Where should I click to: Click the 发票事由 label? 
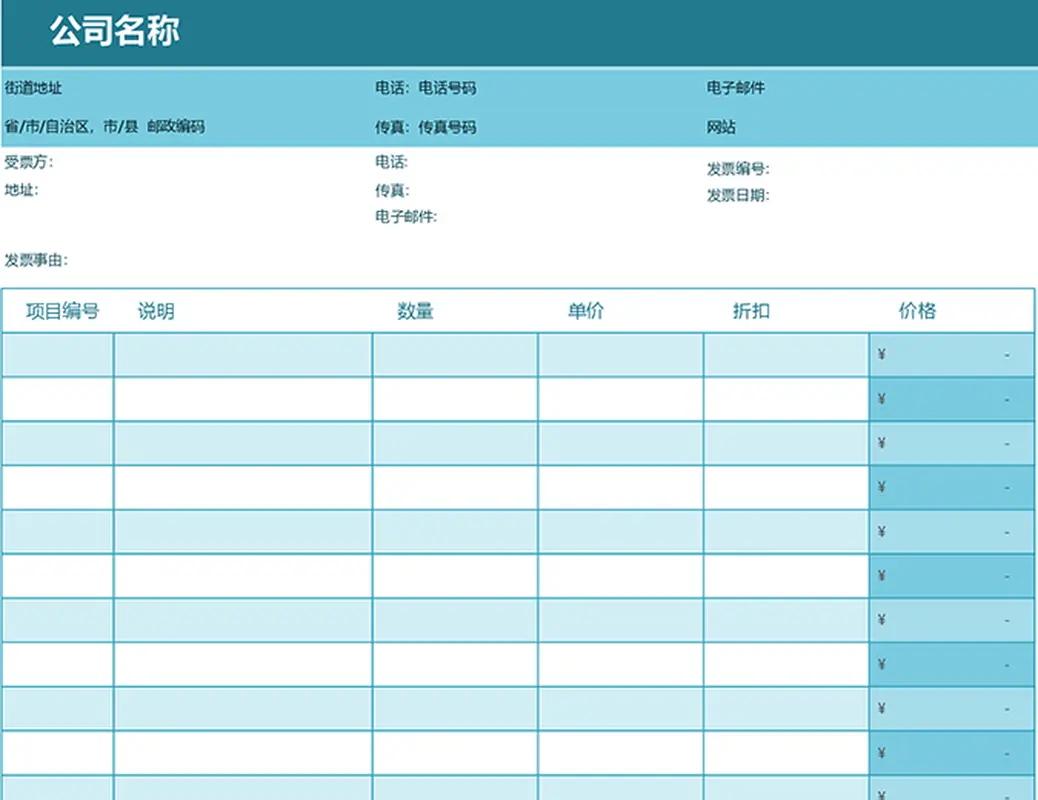tap(36, 260)
